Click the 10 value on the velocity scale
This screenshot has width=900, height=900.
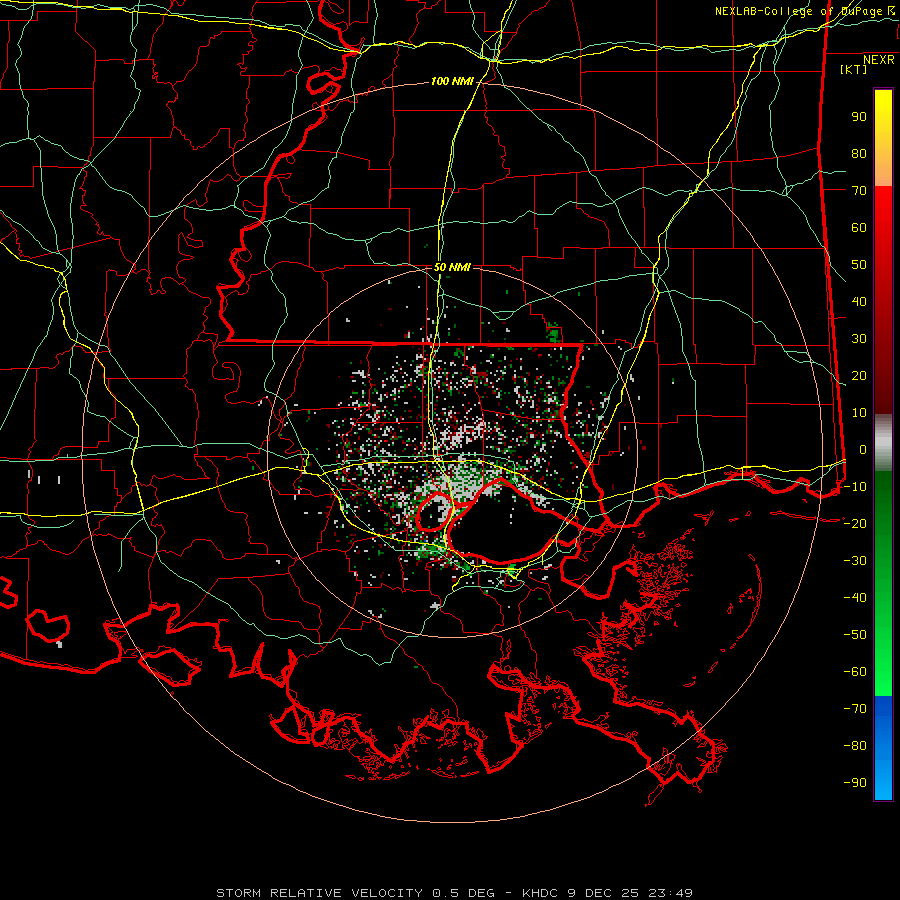(859, 413)
